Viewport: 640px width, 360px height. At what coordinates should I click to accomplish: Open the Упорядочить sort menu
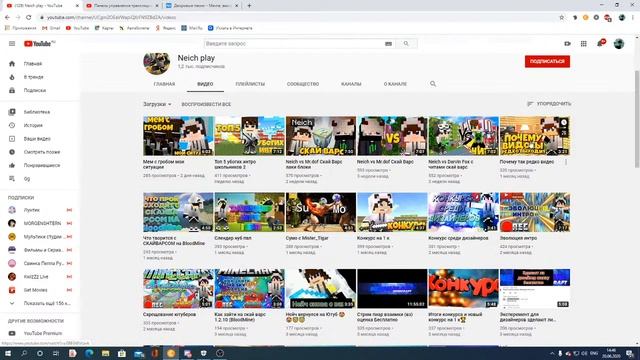549,104
